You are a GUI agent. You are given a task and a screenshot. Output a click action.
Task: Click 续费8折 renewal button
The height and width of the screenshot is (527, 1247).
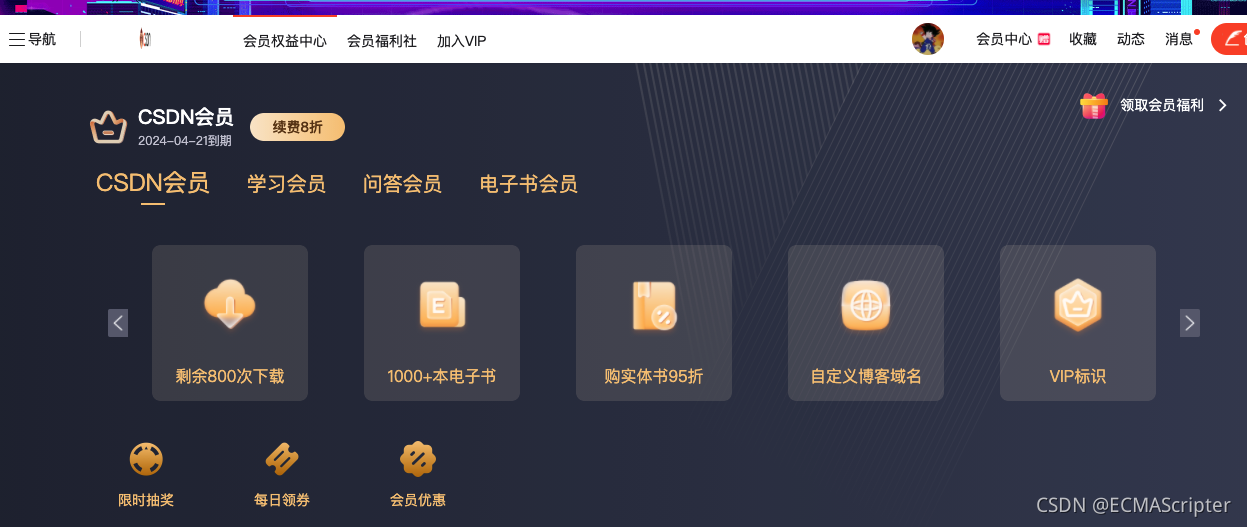(x=297, y=127)
